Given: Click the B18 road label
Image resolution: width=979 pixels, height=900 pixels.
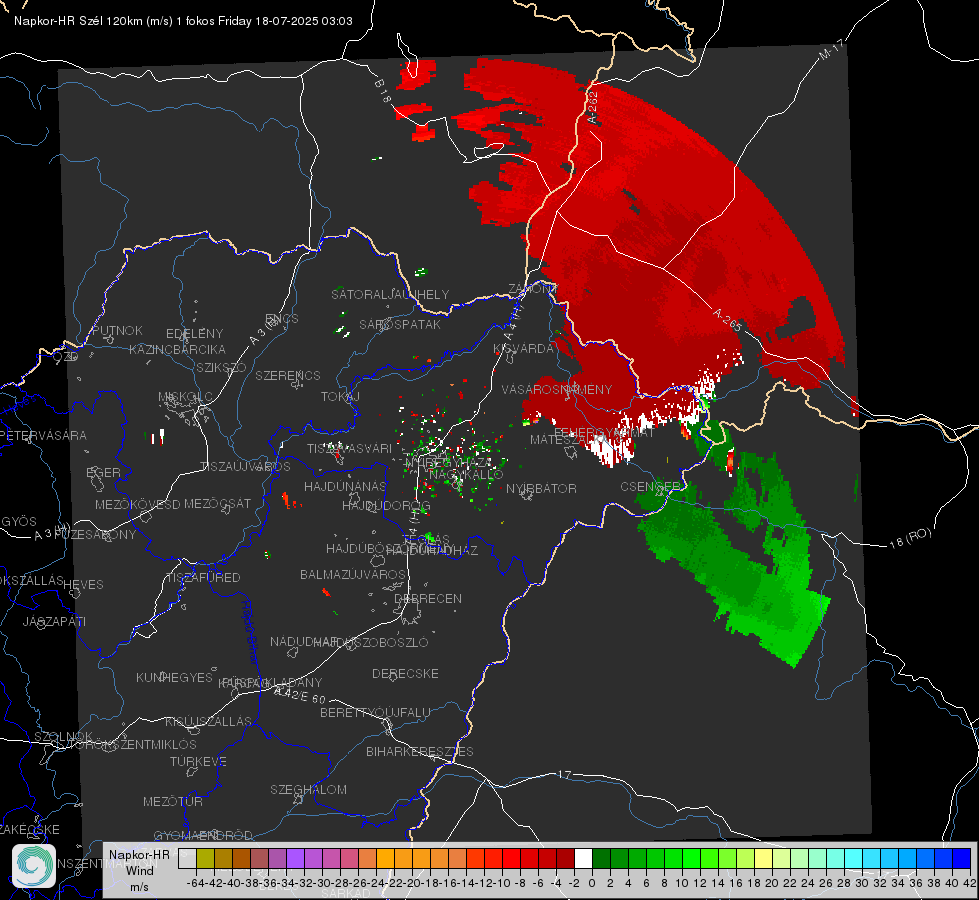Looking at the screenshot, I should pos(383,91).
